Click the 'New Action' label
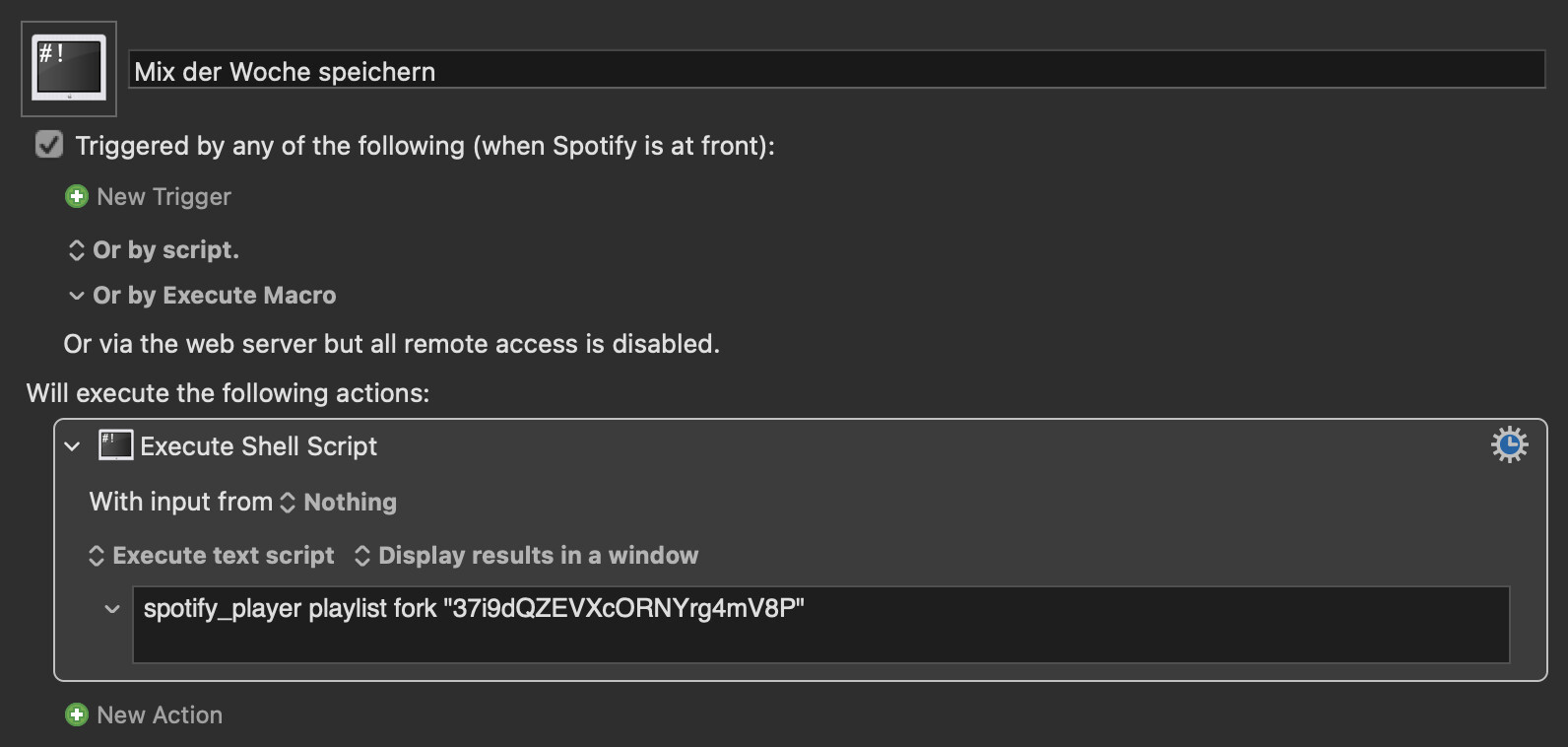This screenshot has width=1568, height=747. click(160, 714)
